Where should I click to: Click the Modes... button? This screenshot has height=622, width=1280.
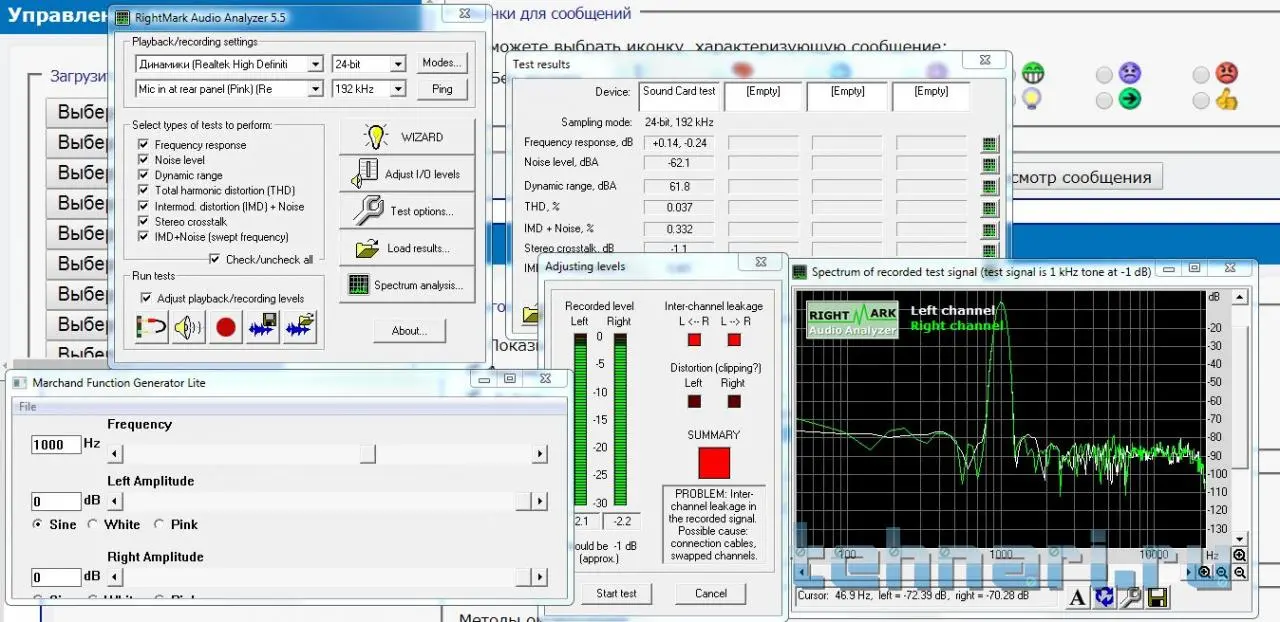tap(441, 63)
